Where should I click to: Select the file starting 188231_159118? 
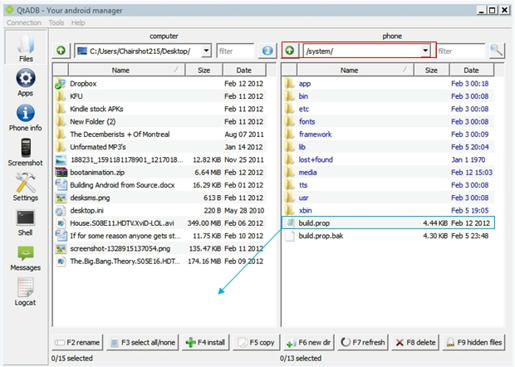(x=160, y=160)
